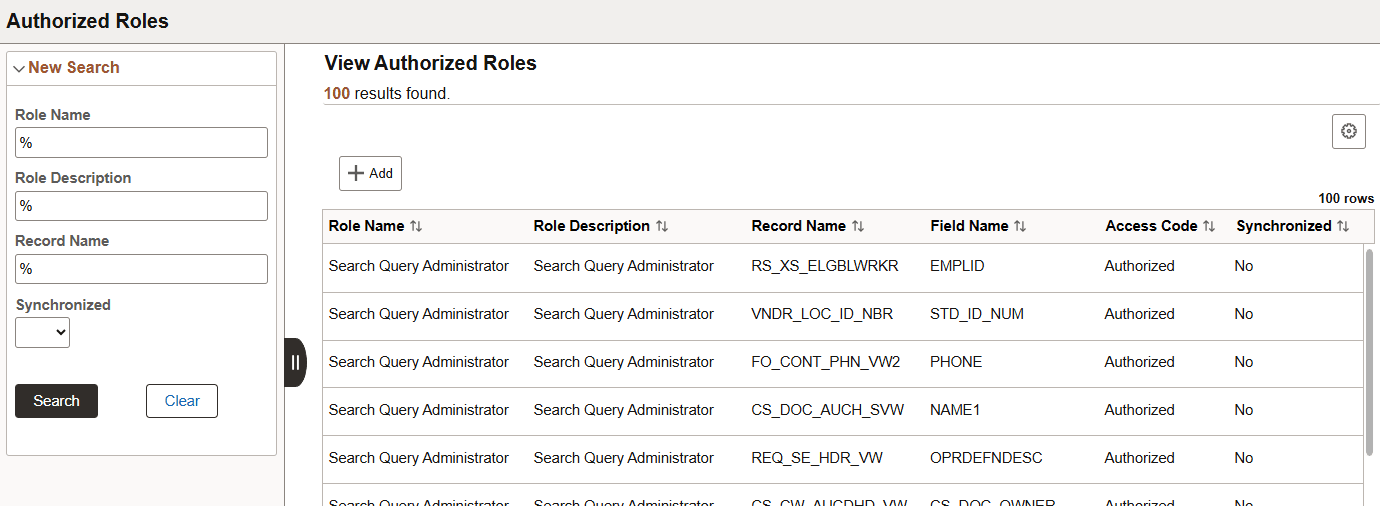Image resolution: width=1380 pixels, height=506 pixels.
Task: Sort by Synchronized column arrows
Action: tap(1343, 227)
